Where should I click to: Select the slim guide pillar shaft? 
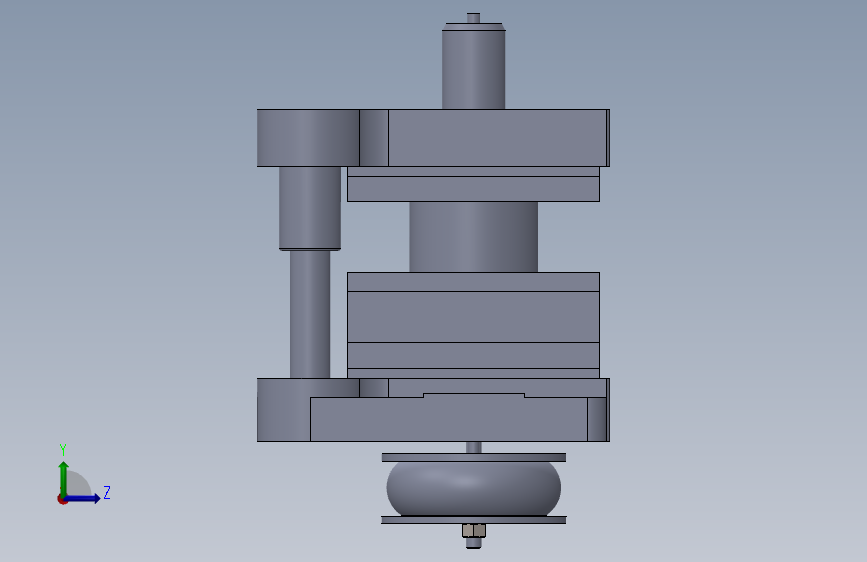point(310,314)
